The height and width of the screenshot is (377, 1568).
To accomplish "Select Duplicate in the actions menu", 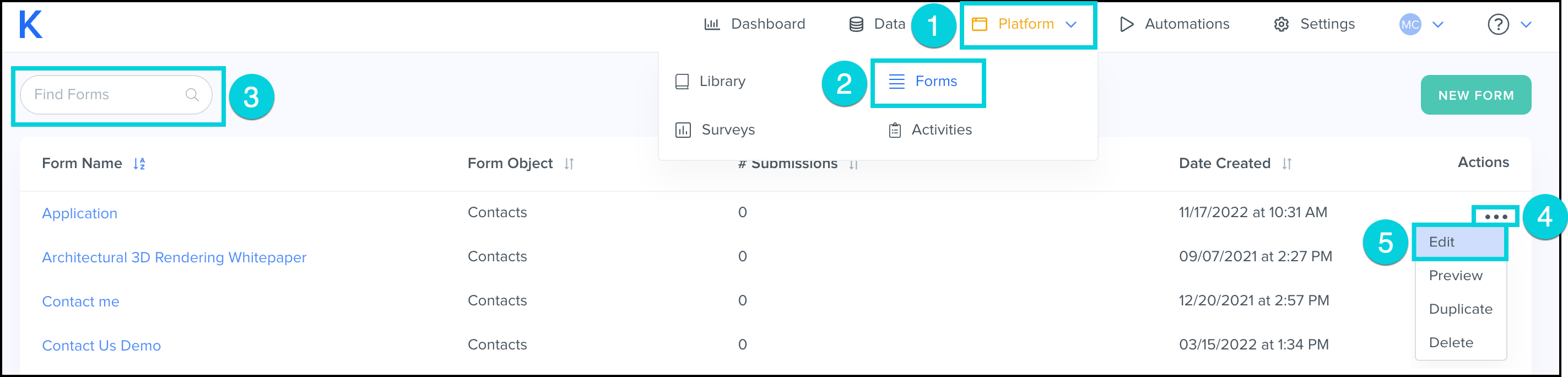I will (x=1460, y=309).
